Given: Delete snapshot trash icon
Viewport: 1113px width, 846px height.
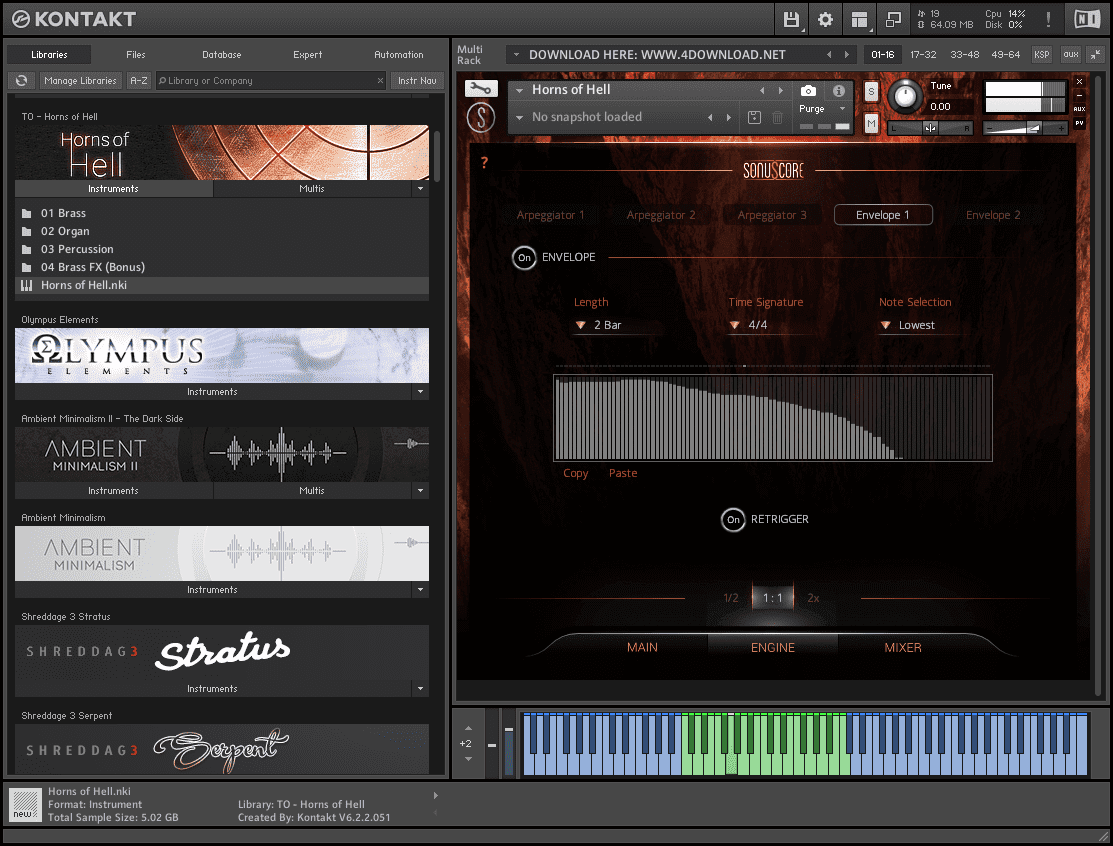Looking at the screenshot, I should pyautogui.click(x=777, y=118).
